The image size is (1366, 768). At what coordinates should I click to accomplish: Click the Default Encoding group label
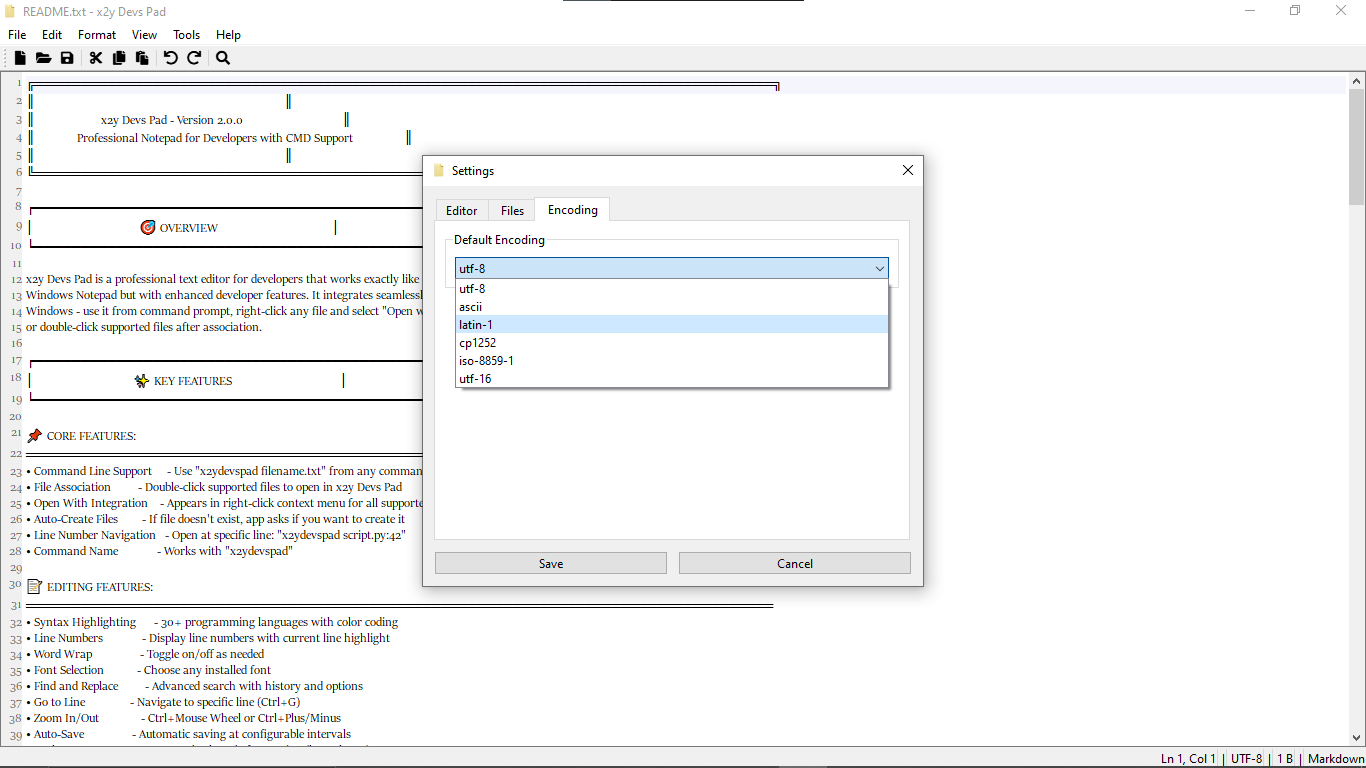pyautogui.click(x=499, y=240)
